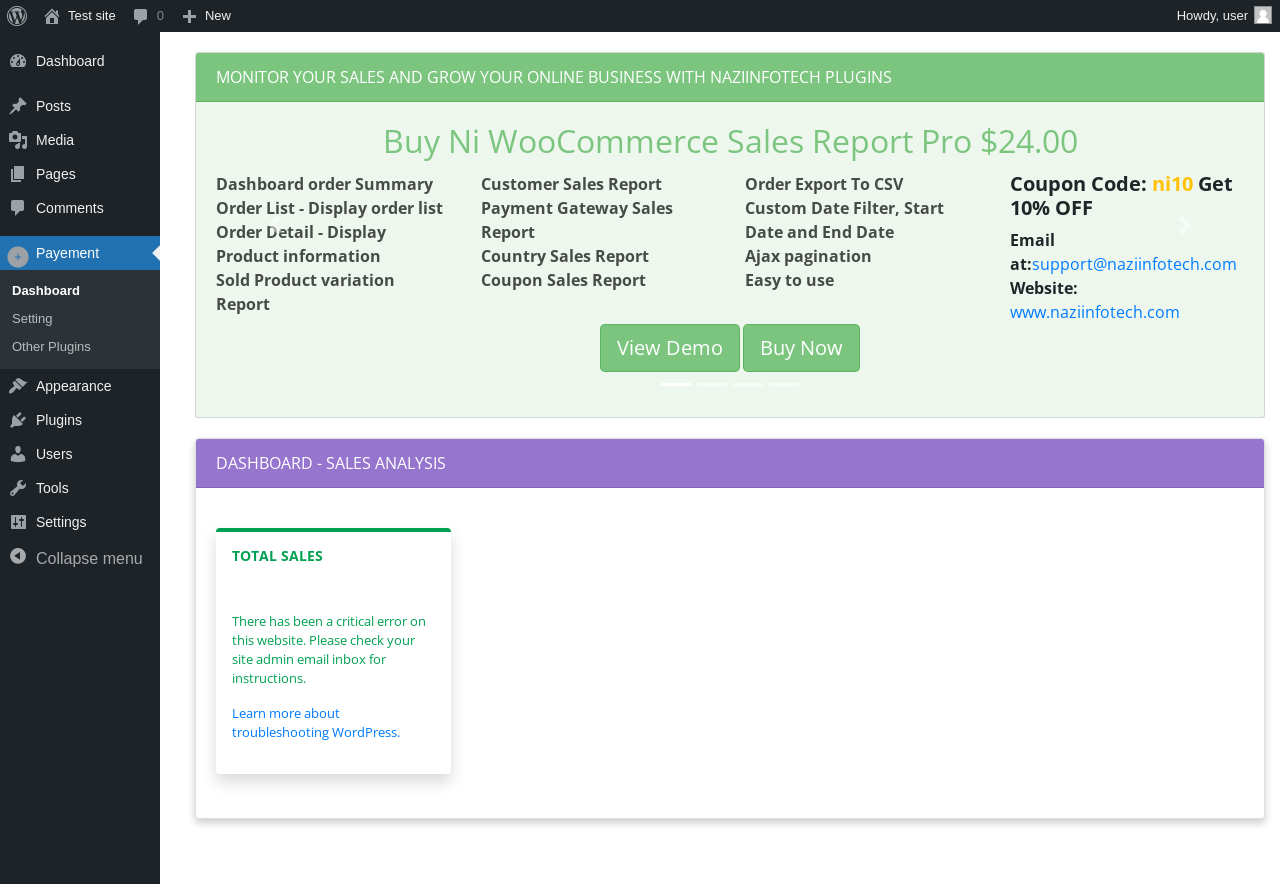
Task: Click the user avatar in the top bar
Action: 1263,15
